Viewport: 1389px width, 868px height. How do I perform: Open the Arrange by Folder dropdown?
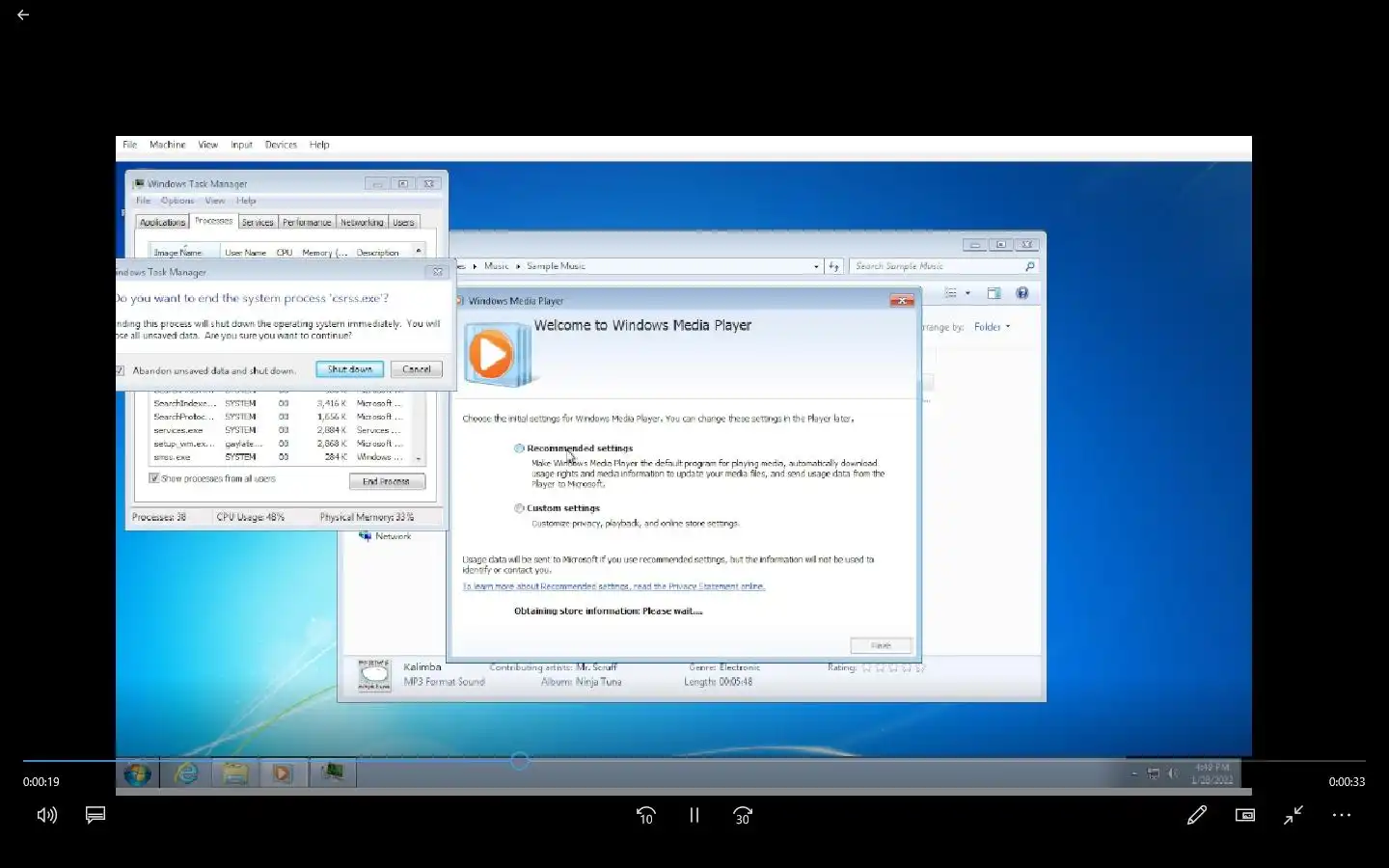[993, 327]
